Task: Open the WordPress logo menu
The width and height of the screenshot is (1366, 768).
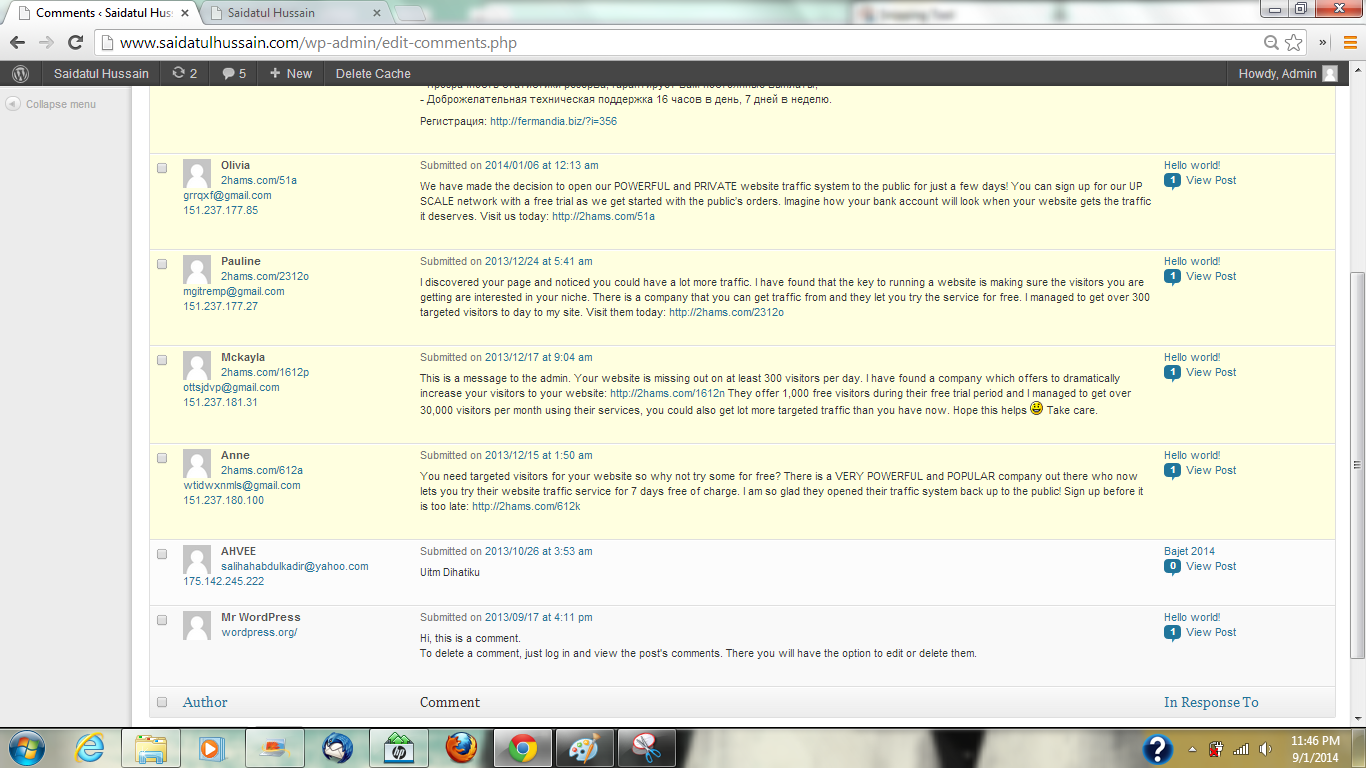Action: (21, 73)
